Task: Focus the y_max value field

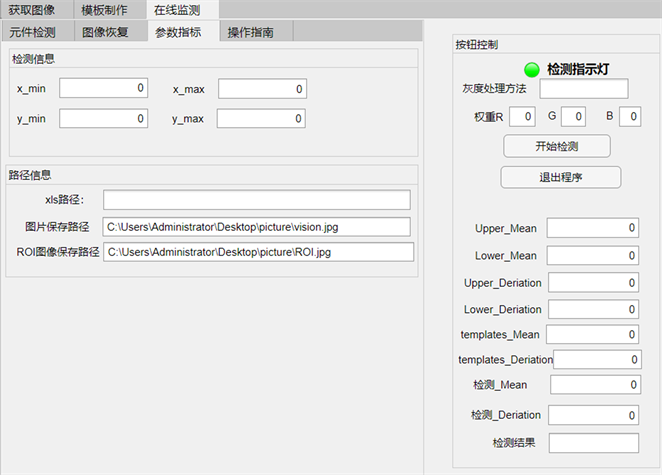Action: (x=260, y=119)
